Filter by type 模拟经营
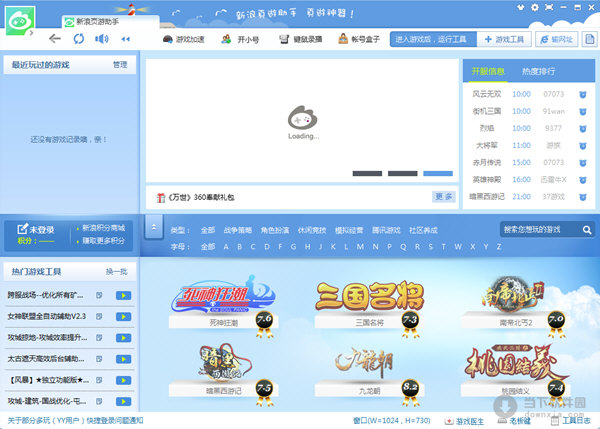This screenshot has height=429, width=600. coord(349,230)
